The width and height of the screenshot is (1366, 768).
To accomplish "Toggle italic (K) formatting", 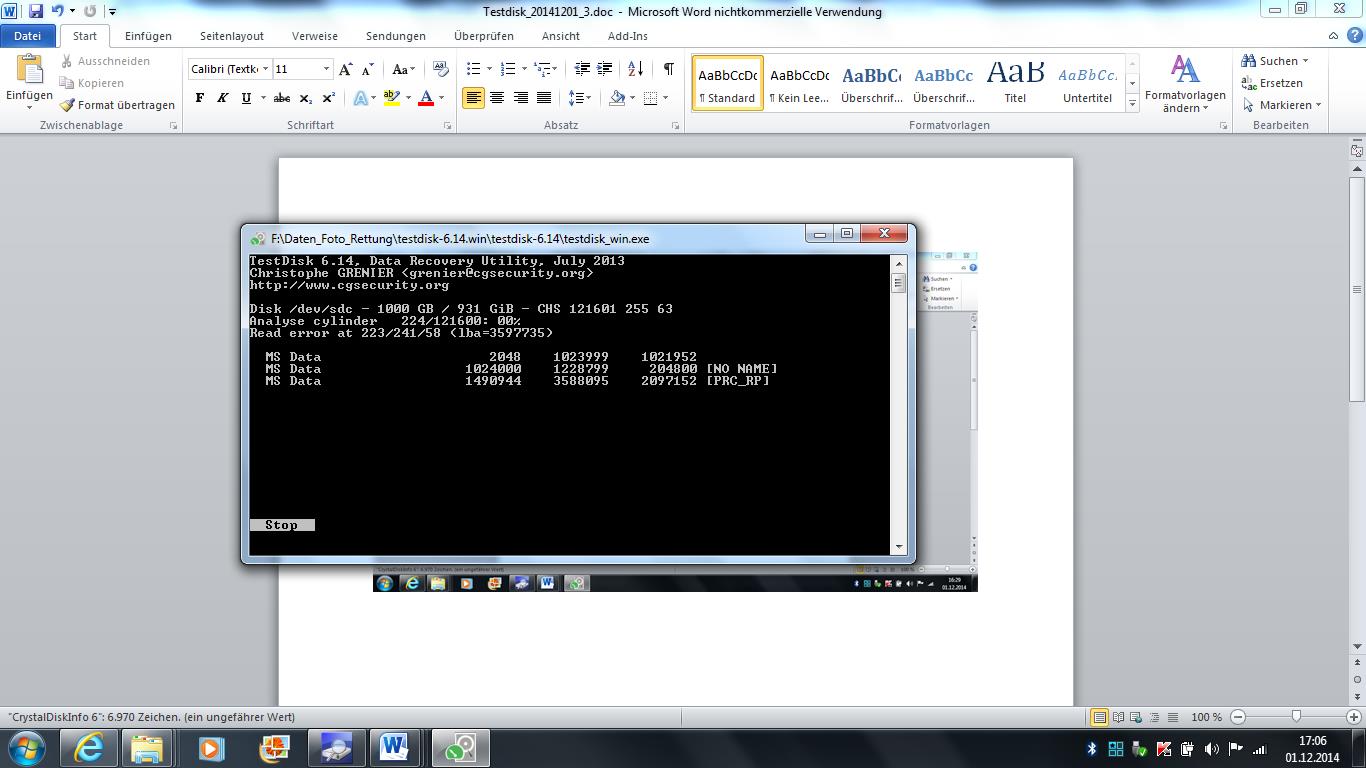I will pos(222,98).
